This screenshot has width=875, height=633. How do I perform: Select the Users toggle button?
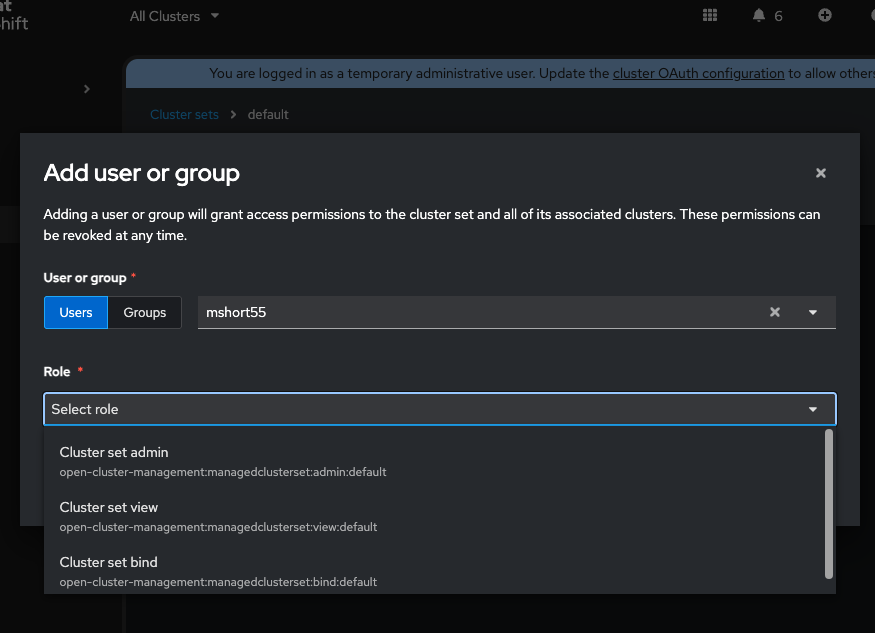pos(76,312)
